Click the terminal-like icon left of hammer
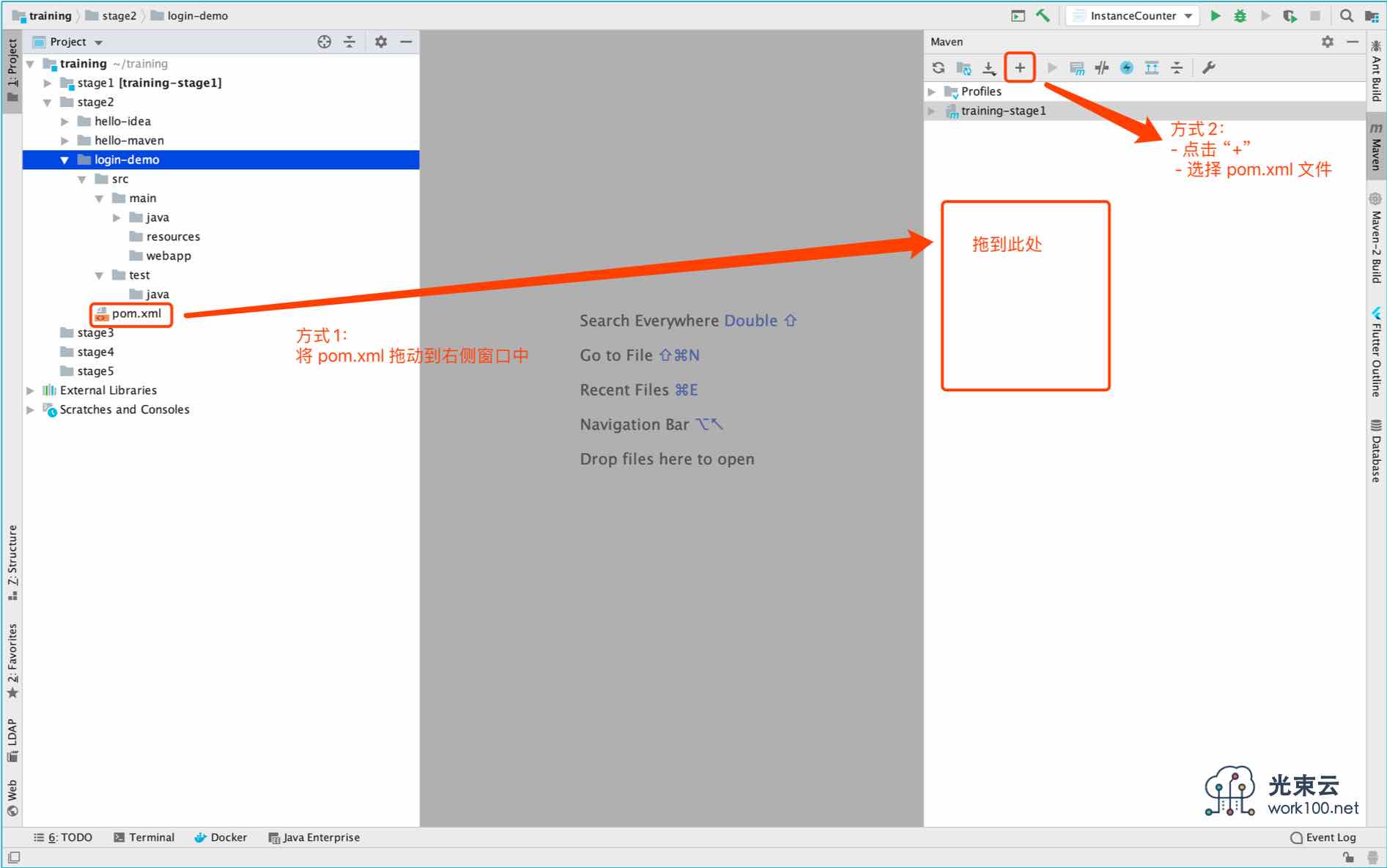 pyautogui.click(x=1018, y=15)
